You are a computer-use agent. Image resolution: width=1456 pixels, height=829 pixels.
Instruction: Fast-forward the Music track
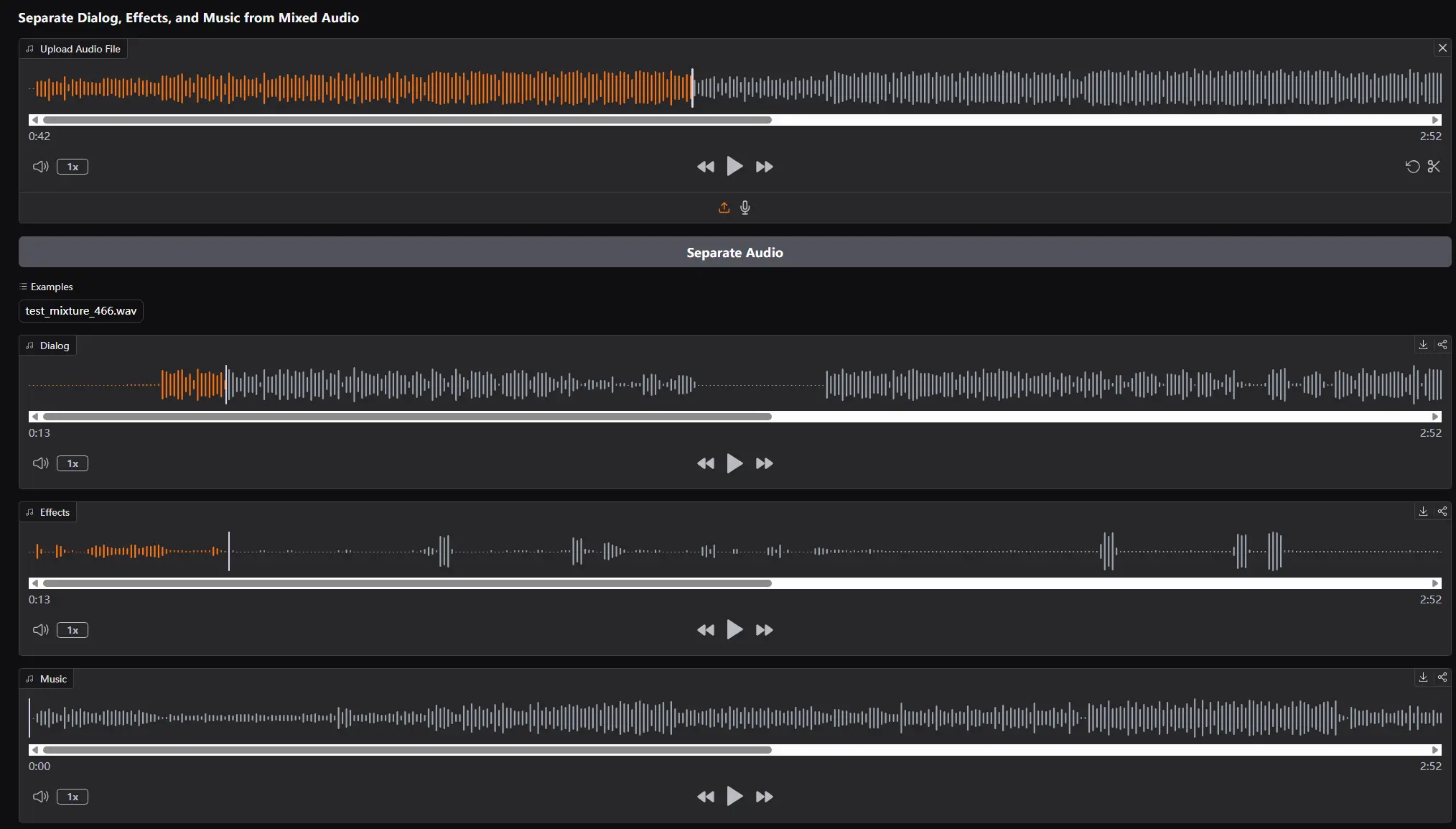point(765,797)
